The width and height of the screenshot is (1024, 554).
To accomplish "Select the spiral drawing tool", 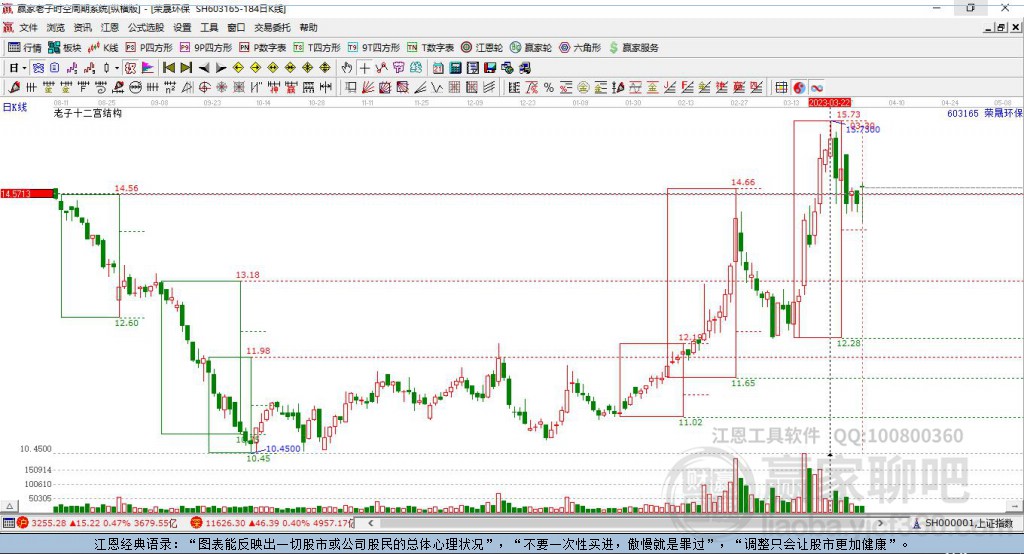I will (101, 88).
